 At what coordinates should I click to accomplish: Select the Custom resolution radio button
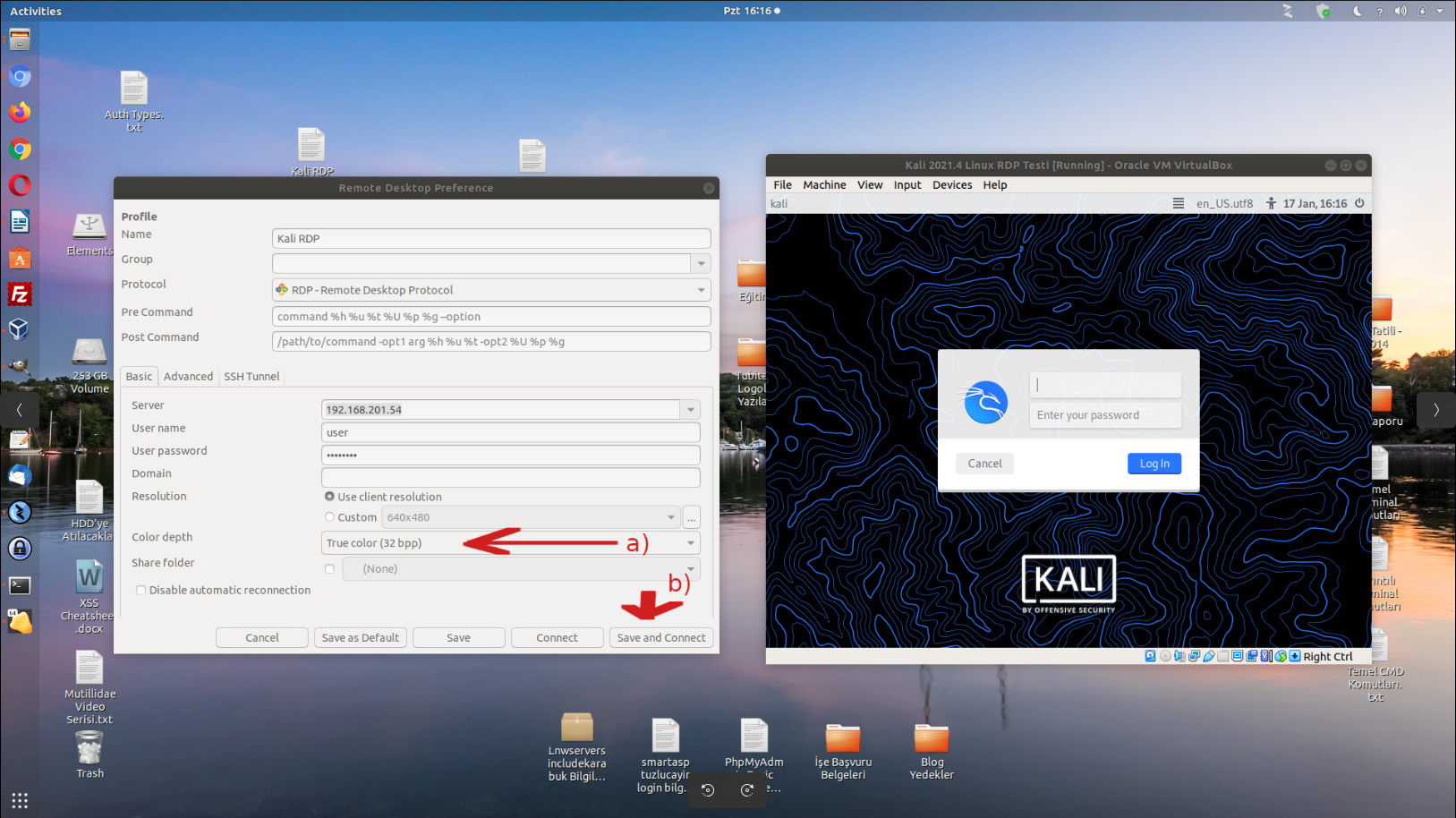329,517
